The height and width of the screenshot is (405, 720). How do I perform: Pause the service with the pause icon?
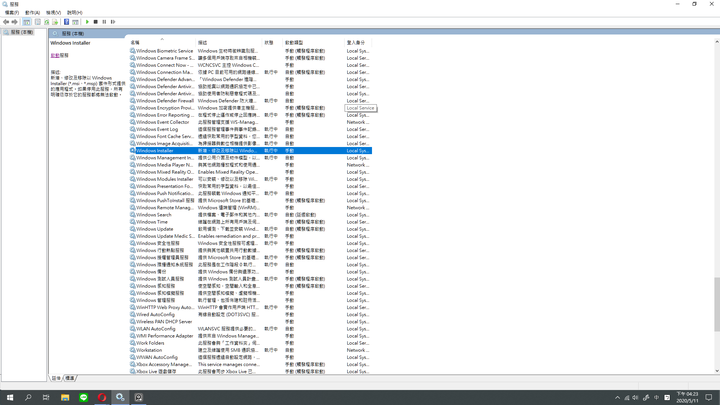104,22
